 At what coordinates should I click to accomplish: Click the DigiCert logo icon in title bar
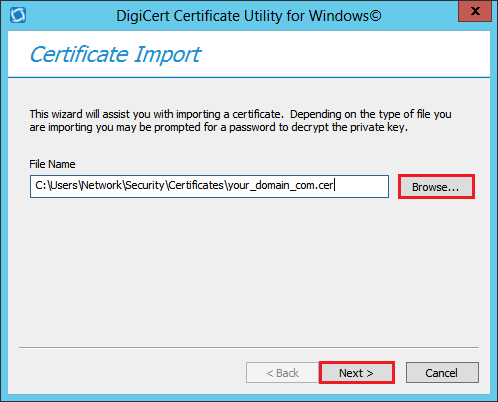(x=18, y=15)
